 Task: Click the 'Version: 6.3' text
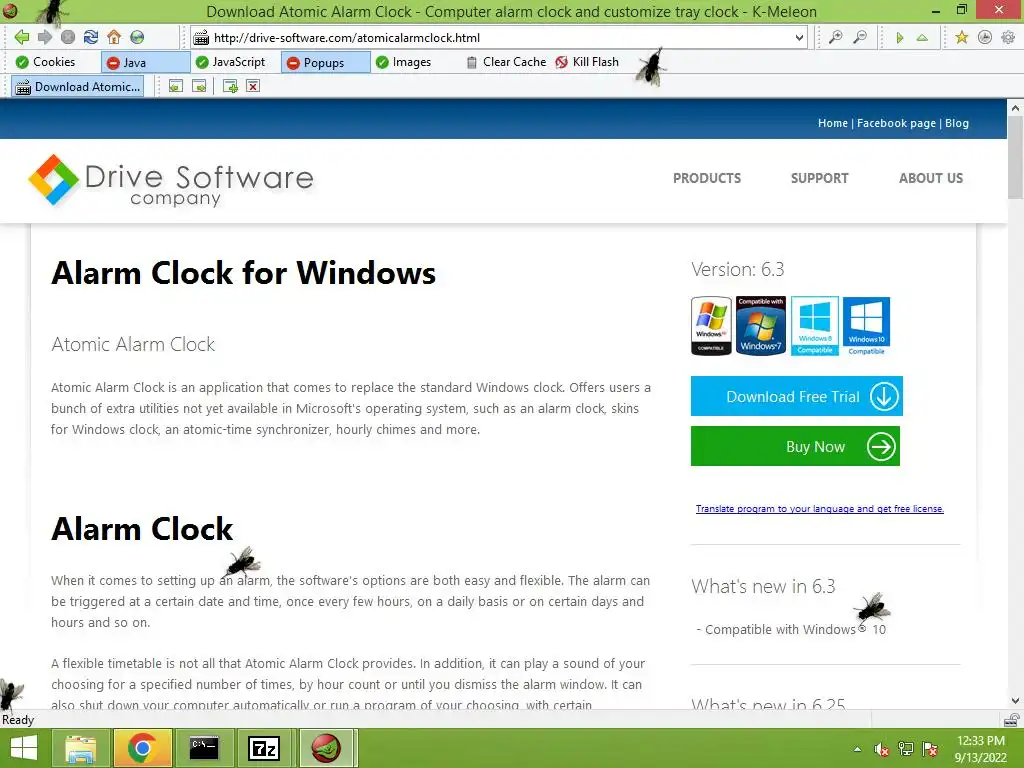pos(737,269)
